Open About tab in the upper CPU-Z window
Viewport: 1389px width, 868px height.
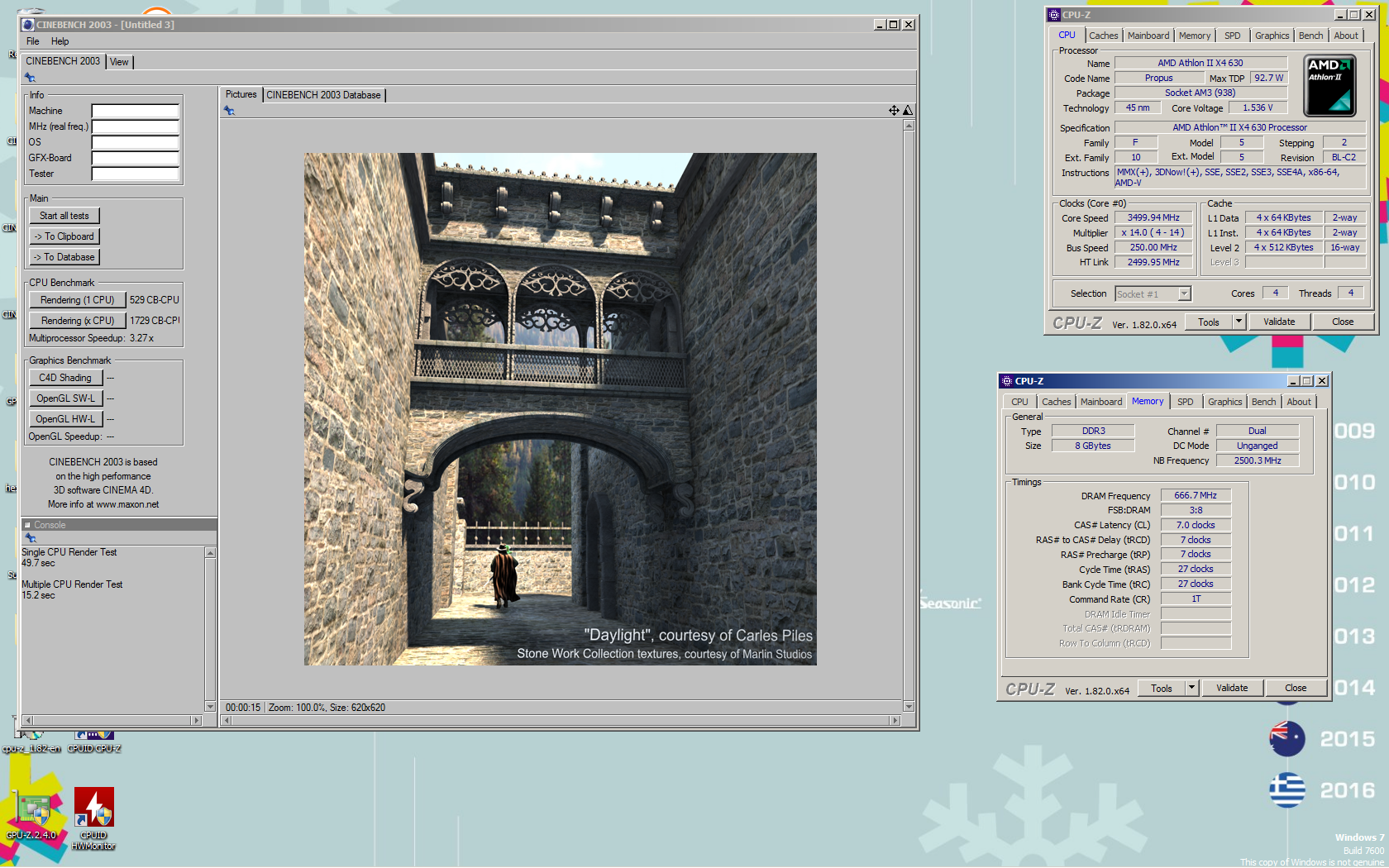[x=1346, y=36]
